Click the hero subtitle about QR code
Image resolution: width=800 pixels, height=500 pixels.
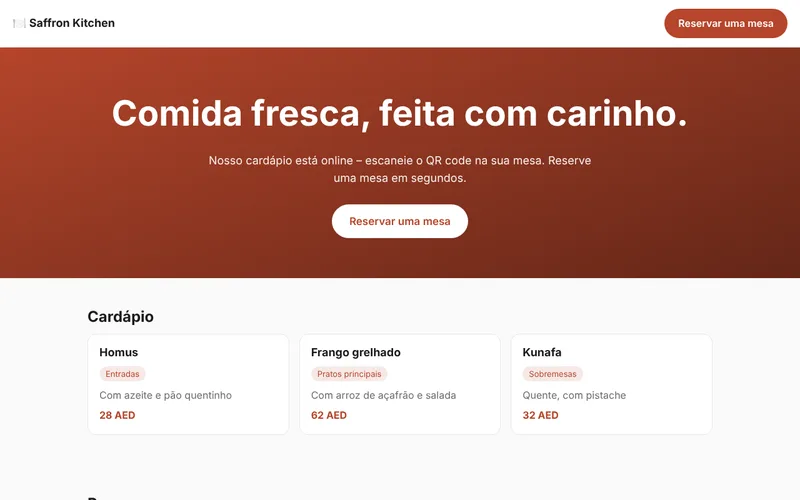pos(399,169)
